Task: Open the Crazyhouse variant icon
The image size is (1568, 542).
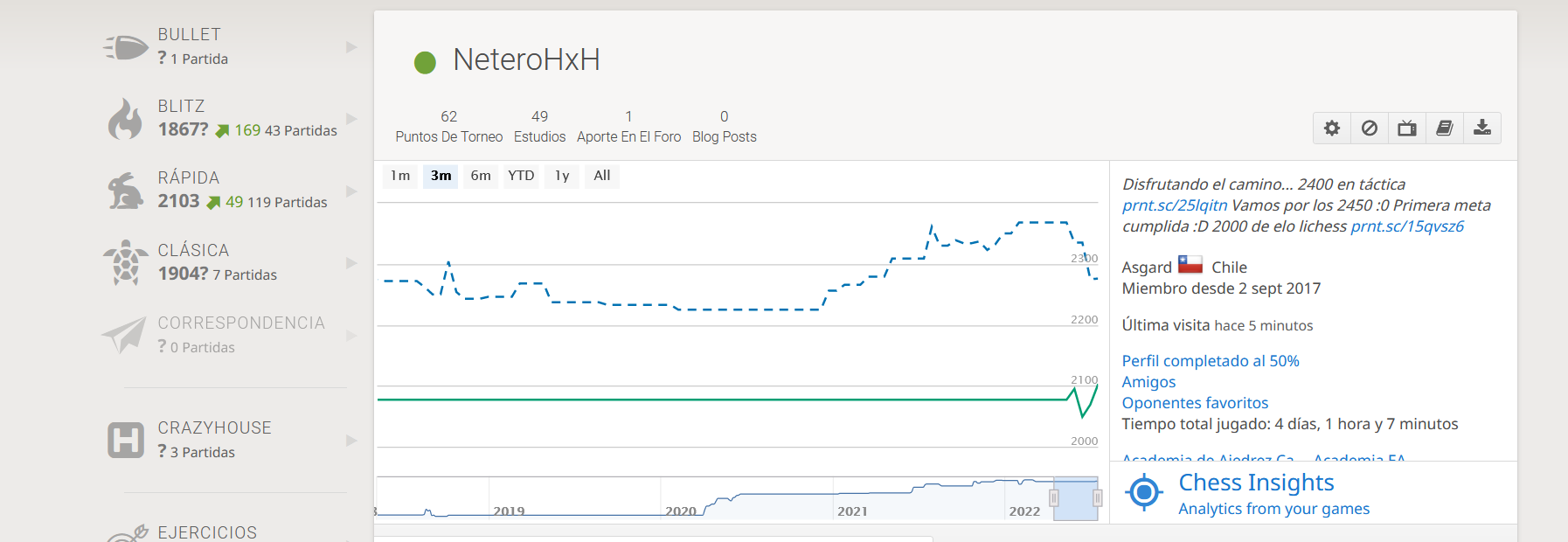Action: (x=125, y=440)
